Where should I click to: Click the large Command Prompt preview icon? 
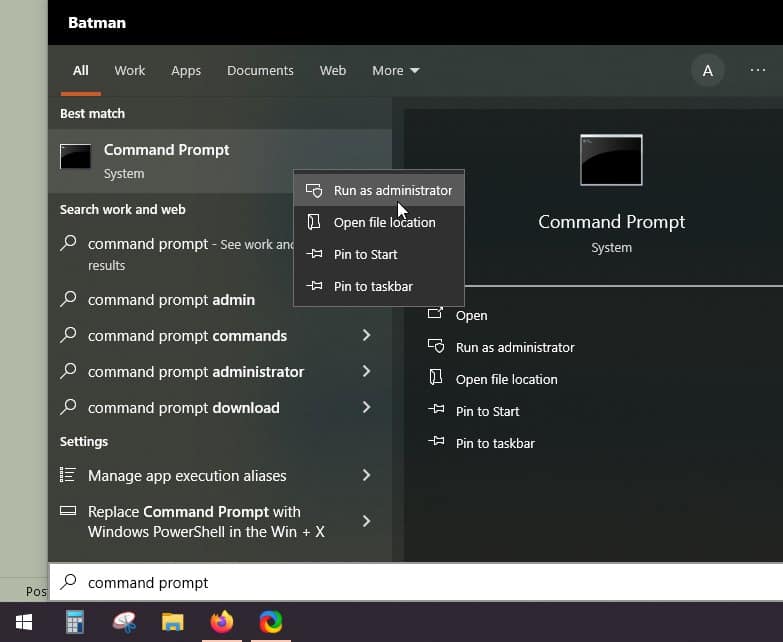pos(611,160)
